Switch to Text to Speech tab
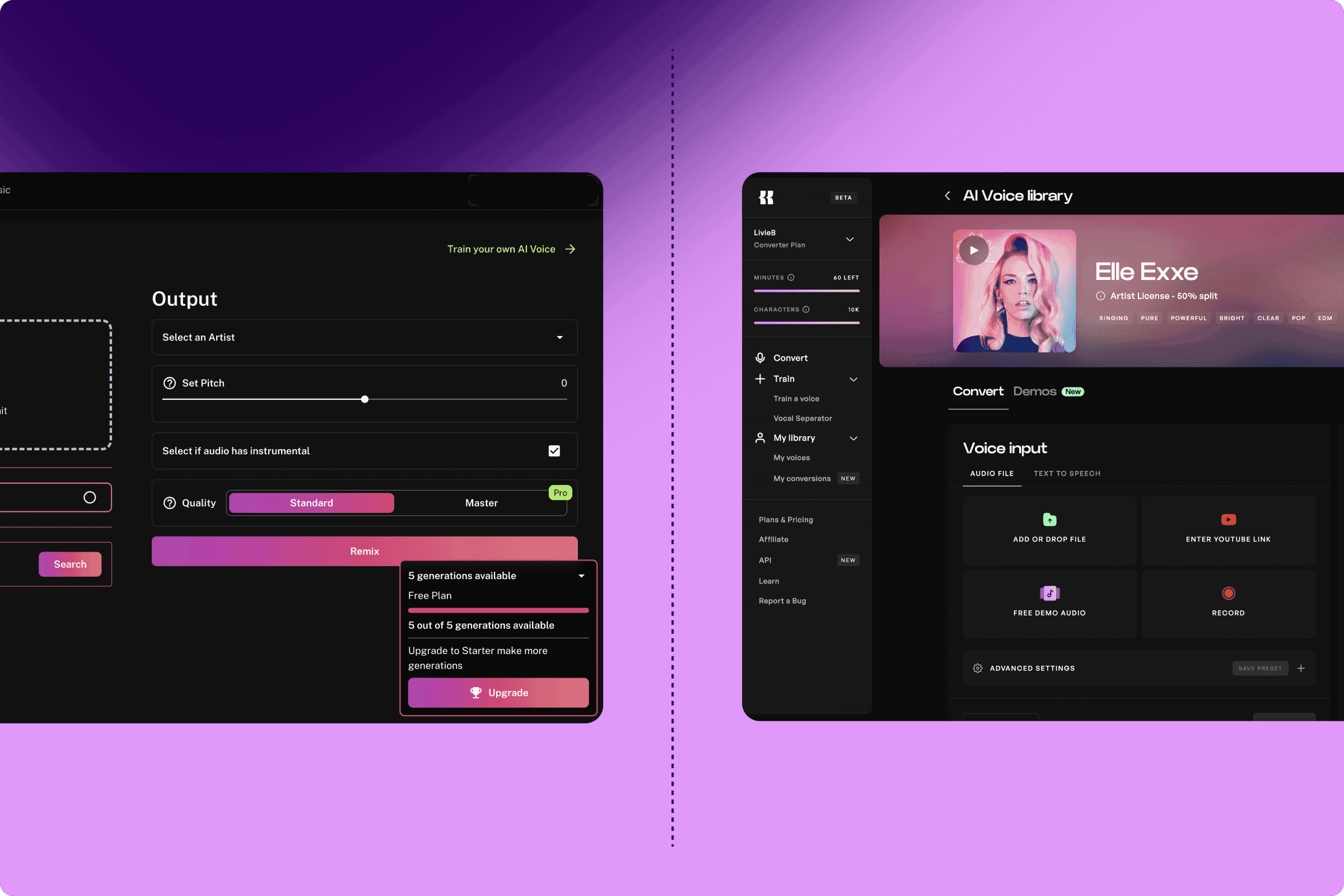1344x896 pixels. pos(1068,473)
